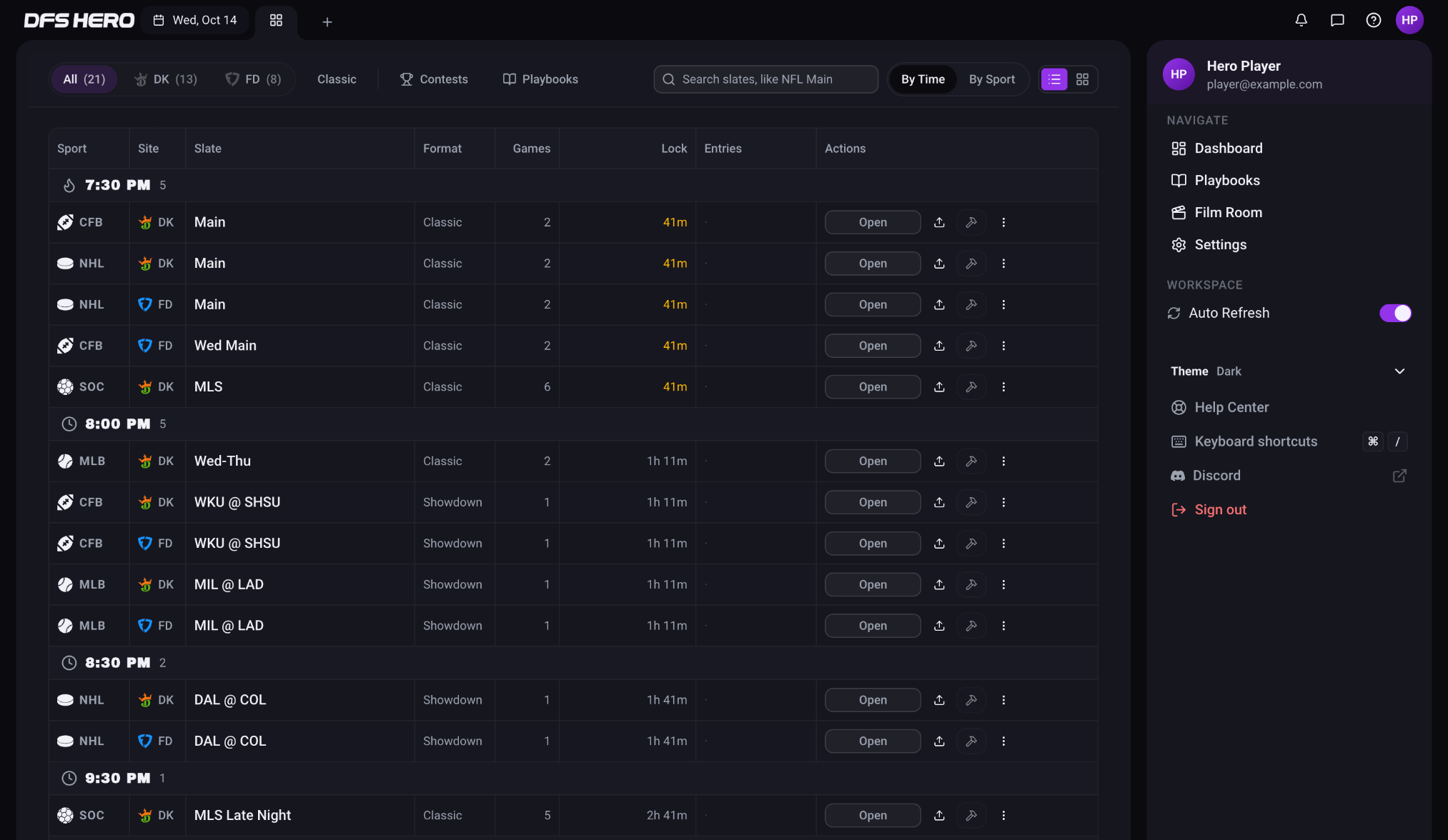Collapse the 9:30 PM group header
The height and width of the screenshot is (840, 1448).
(573, 778)
